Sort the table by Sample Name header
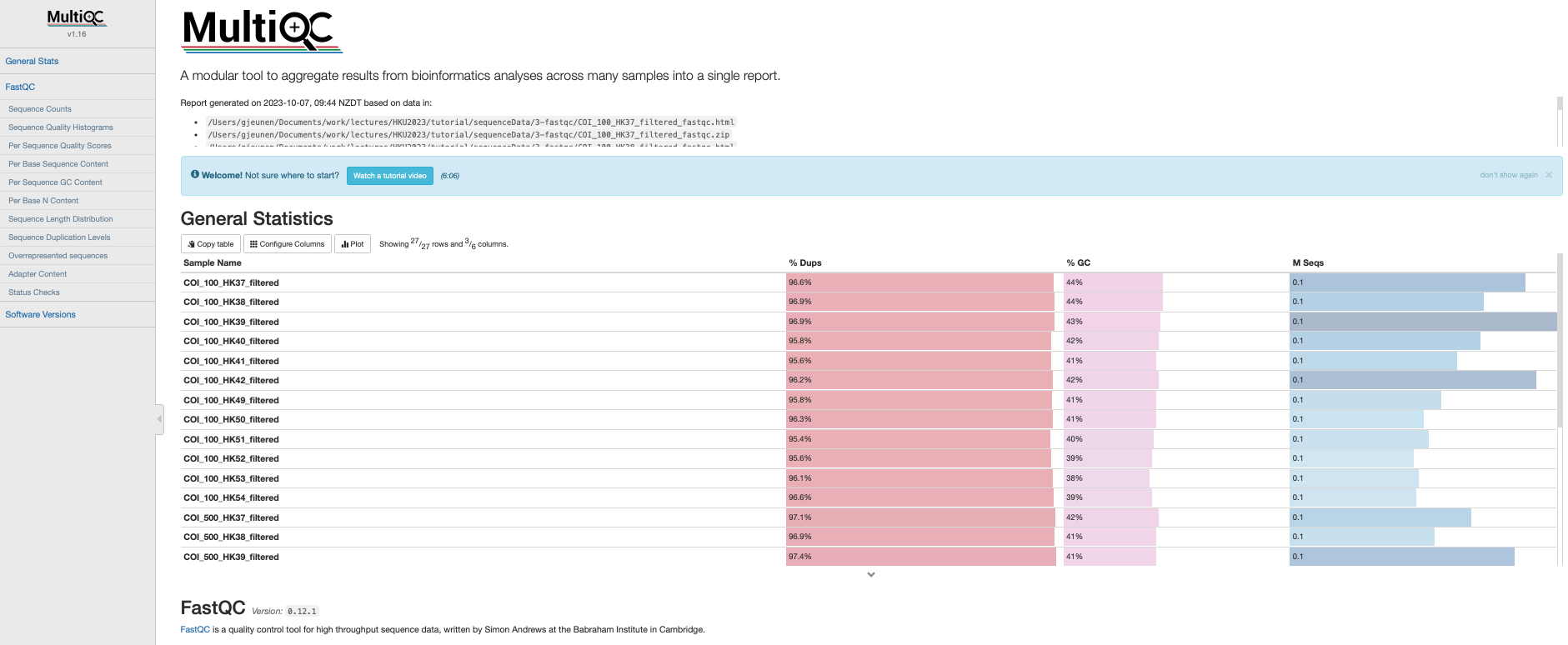Image resolution: width=1568 pixels, height=645 pixels. pyautogui.click(x=213, y=262)
